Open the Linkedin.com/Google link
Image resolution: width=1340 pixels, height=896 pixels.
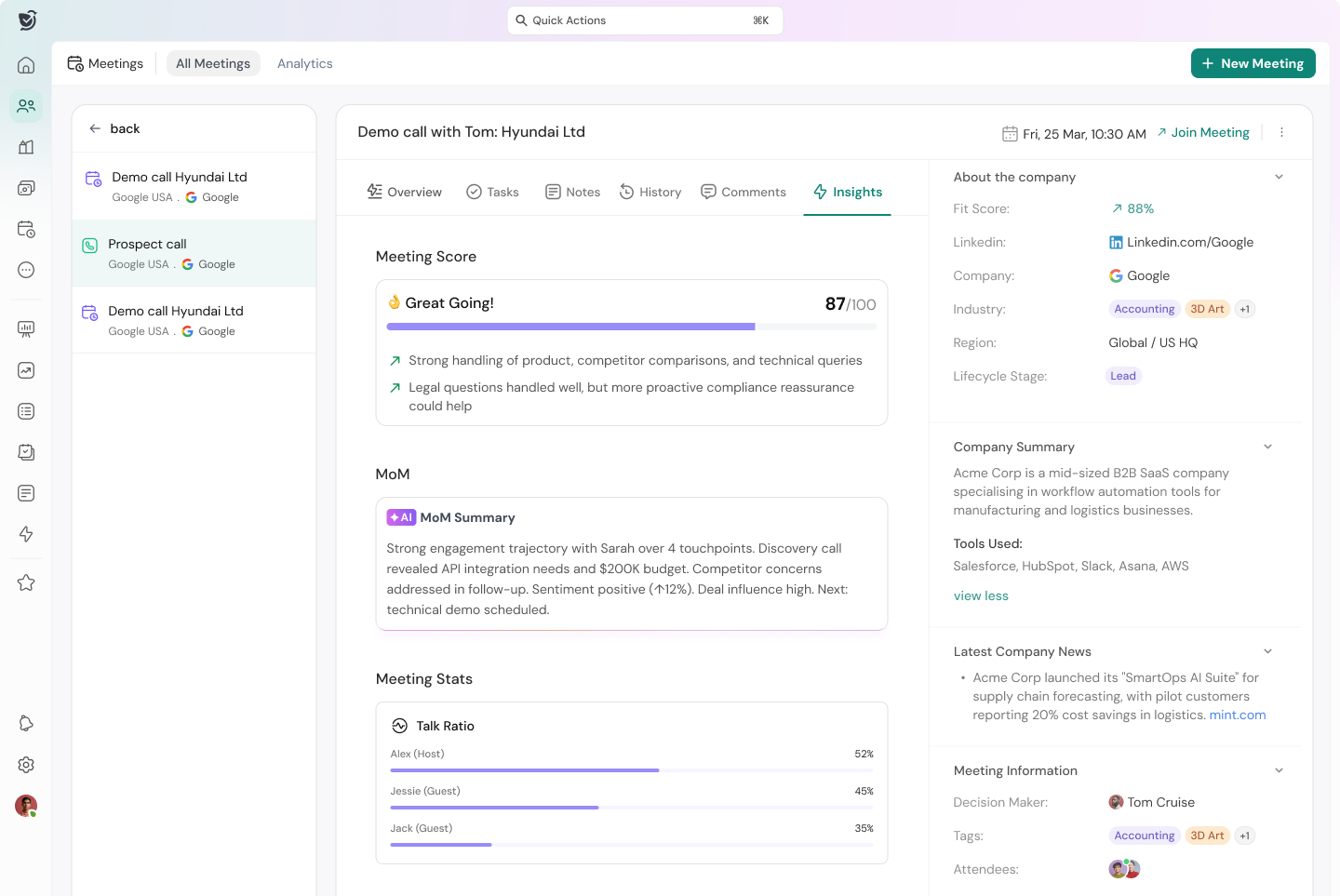1190,242
